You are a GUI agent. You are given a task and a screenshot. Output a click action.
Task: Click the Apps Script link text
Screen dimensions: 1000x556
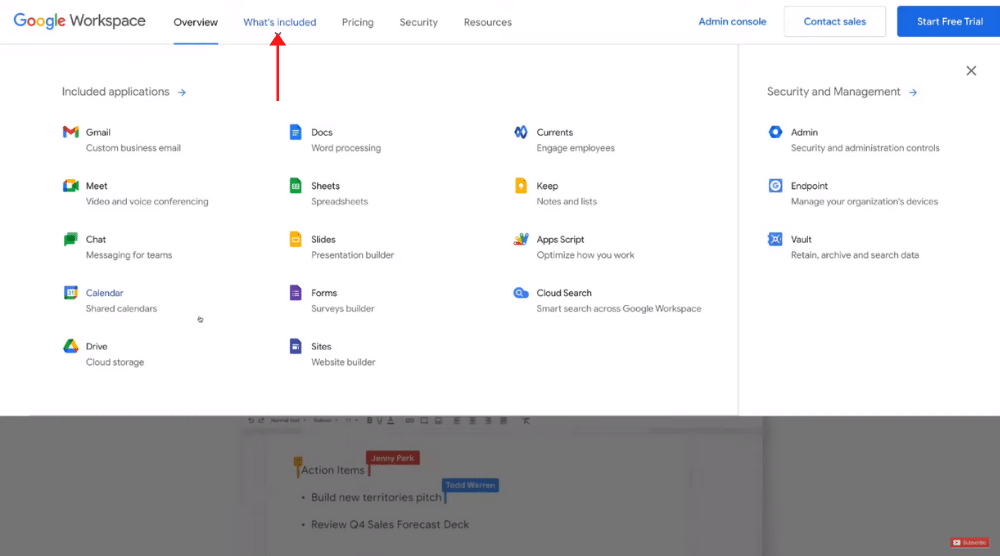pos(560,239)
